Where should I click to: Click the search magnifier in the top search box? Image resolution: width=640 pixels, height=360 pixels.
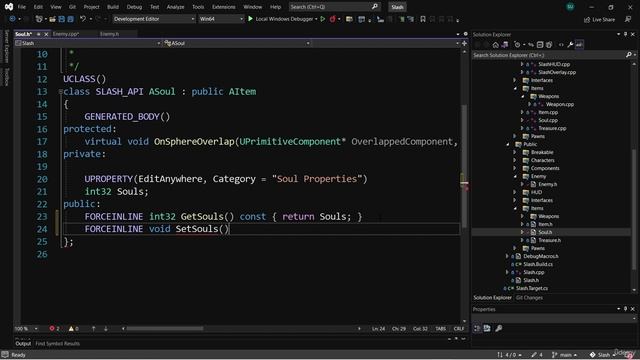pos(375,7)
